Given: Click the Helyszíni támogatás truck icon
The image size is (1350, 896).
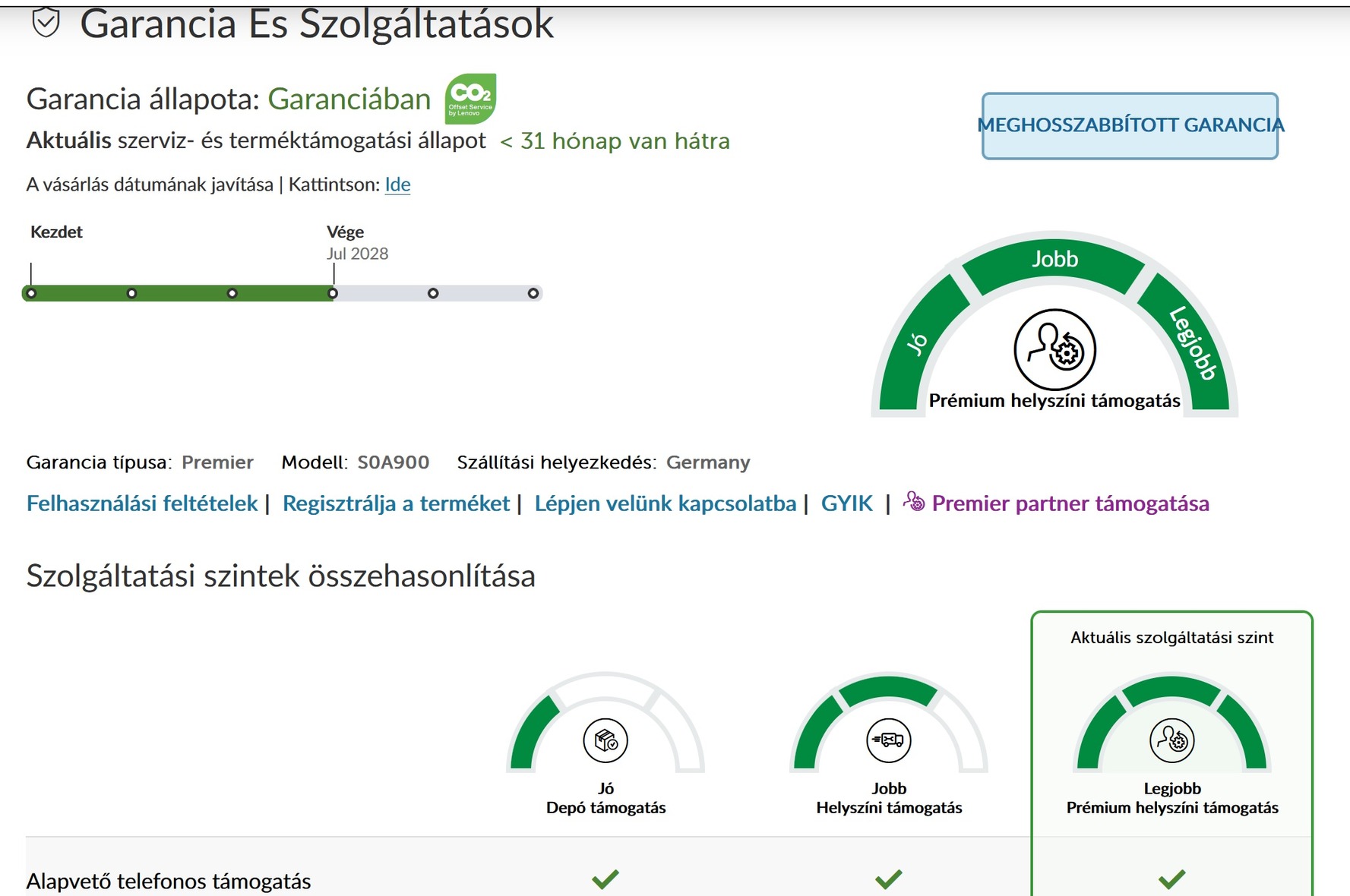Looking at the screenshot, I should [889, 740].
